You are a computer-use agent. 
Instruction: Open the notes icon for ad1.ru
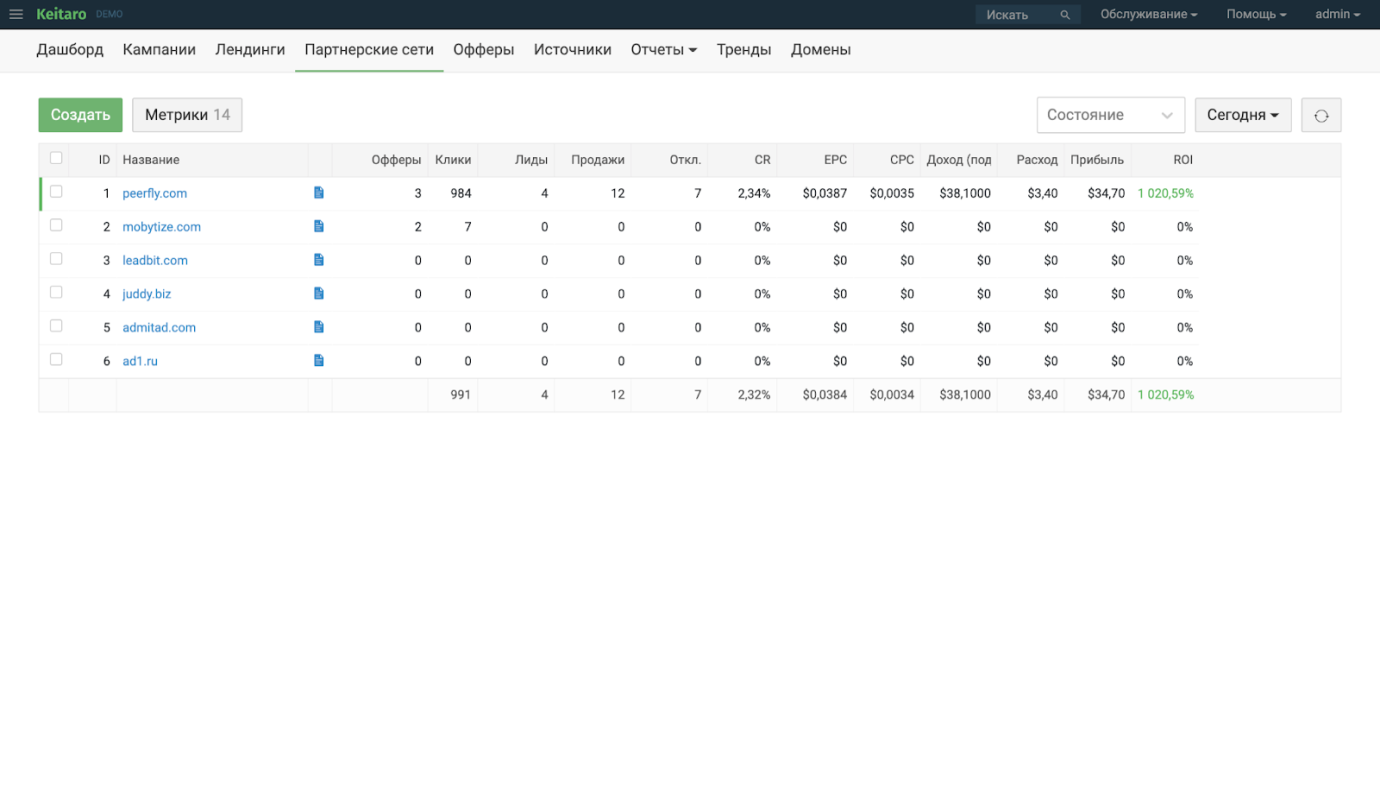click(x=319, y=361)
